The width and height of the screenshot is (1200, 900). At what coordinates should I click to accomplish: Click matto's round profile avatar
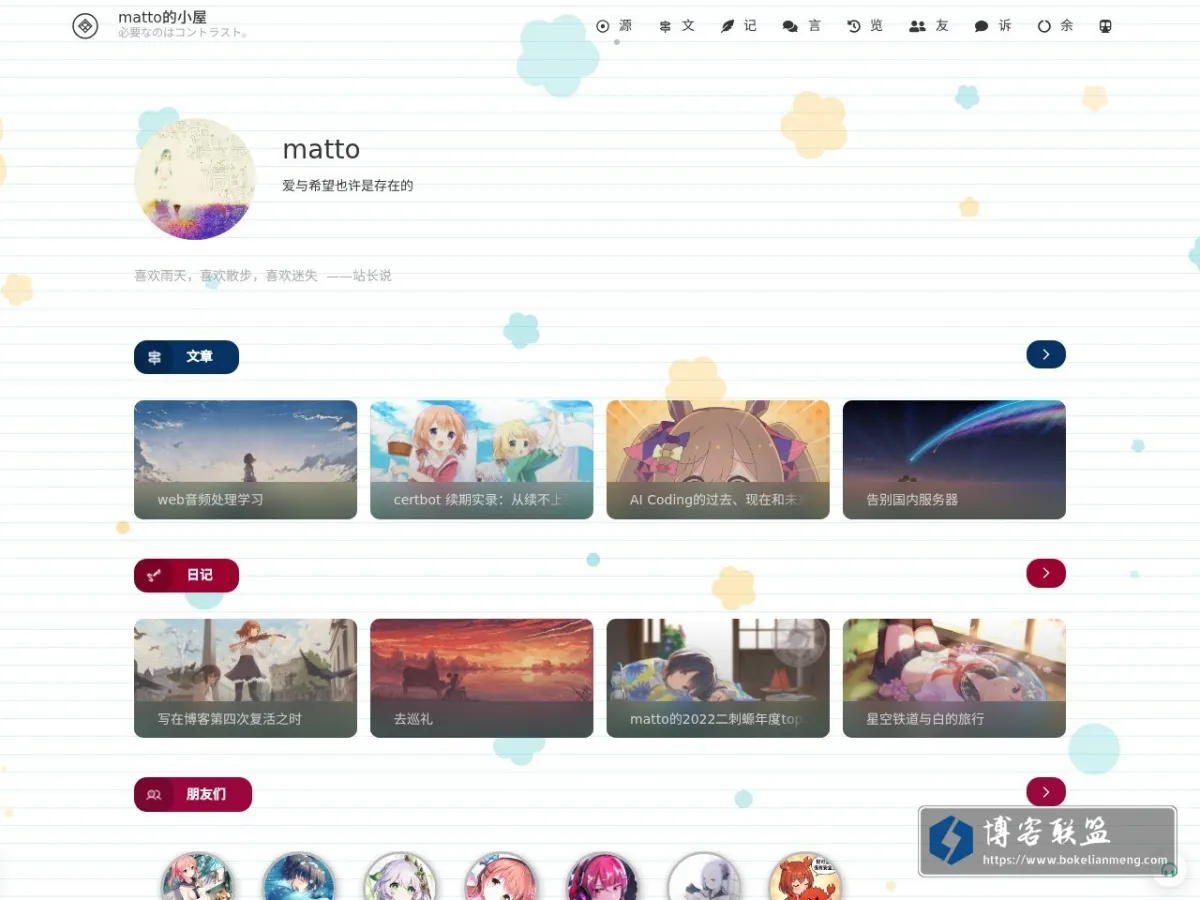(195, 179)
